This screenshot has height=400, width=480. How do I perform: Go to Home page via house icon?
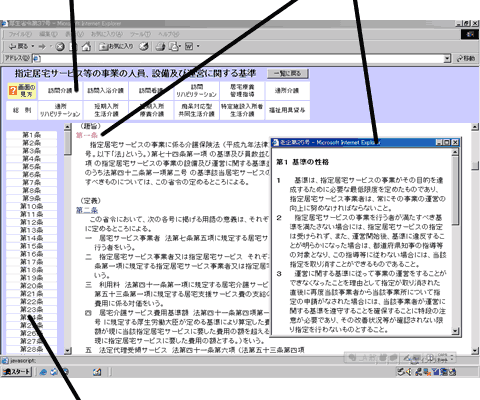tap(86, 46)
